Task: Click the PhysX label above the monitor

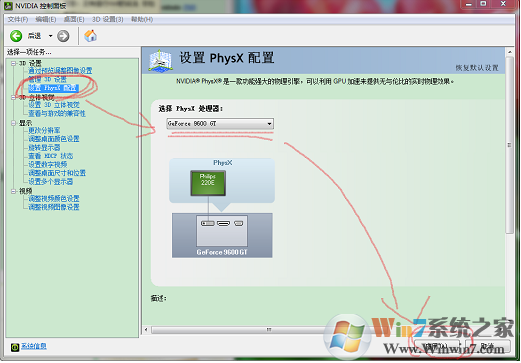Action: [x=223, y=163]
